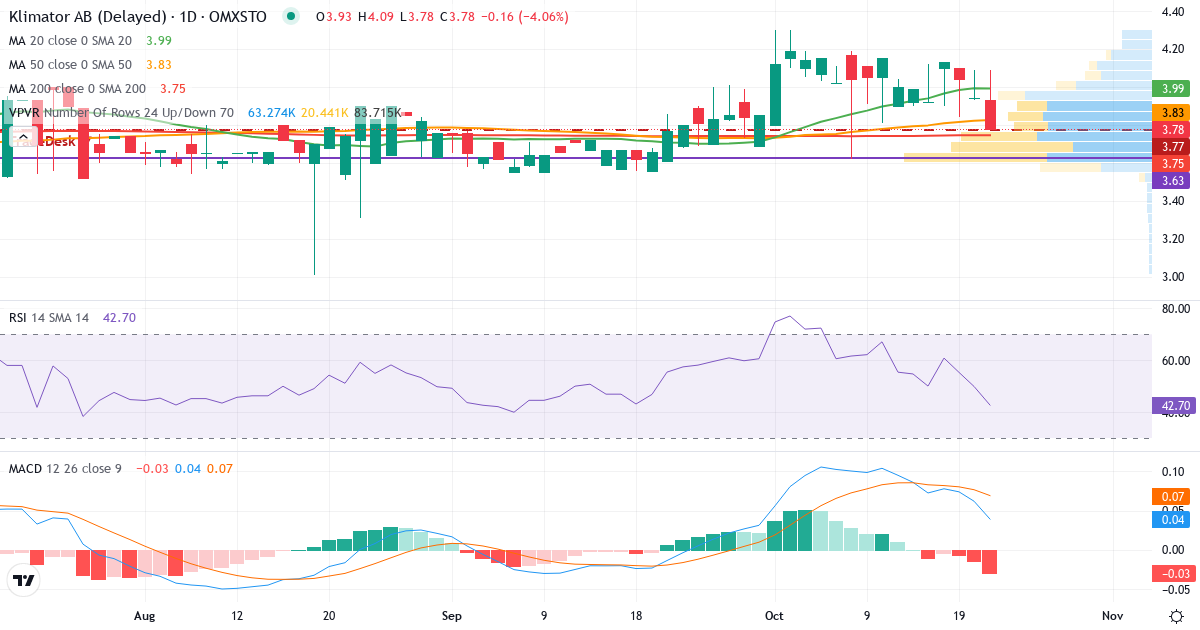1200x630 pixels.
Task: Select MA 50 close indicator legend
Action: click(x=69, y=64)
